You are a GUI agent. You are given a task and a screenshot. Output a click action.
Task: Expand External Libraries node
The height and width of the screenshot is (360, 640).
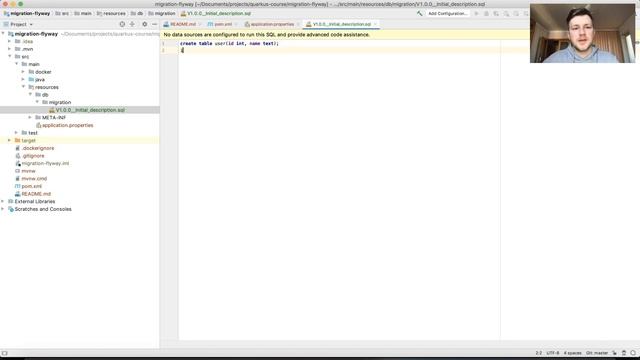pos(3,201)
